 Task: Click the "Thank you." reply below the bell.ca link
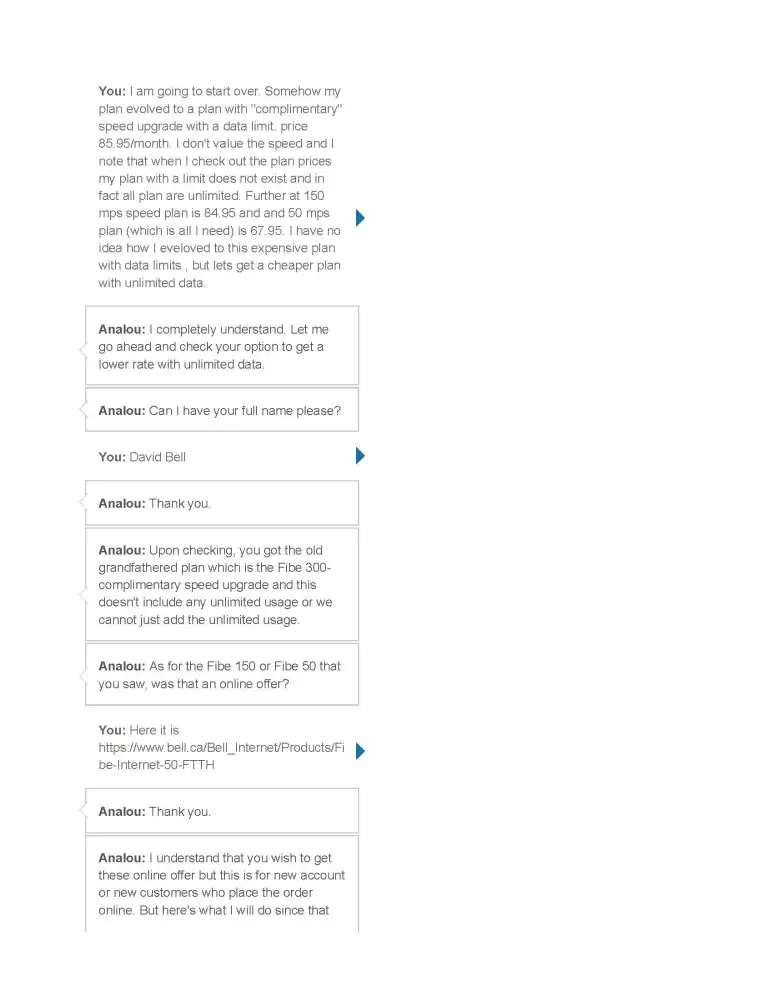[x=180, y=812]
